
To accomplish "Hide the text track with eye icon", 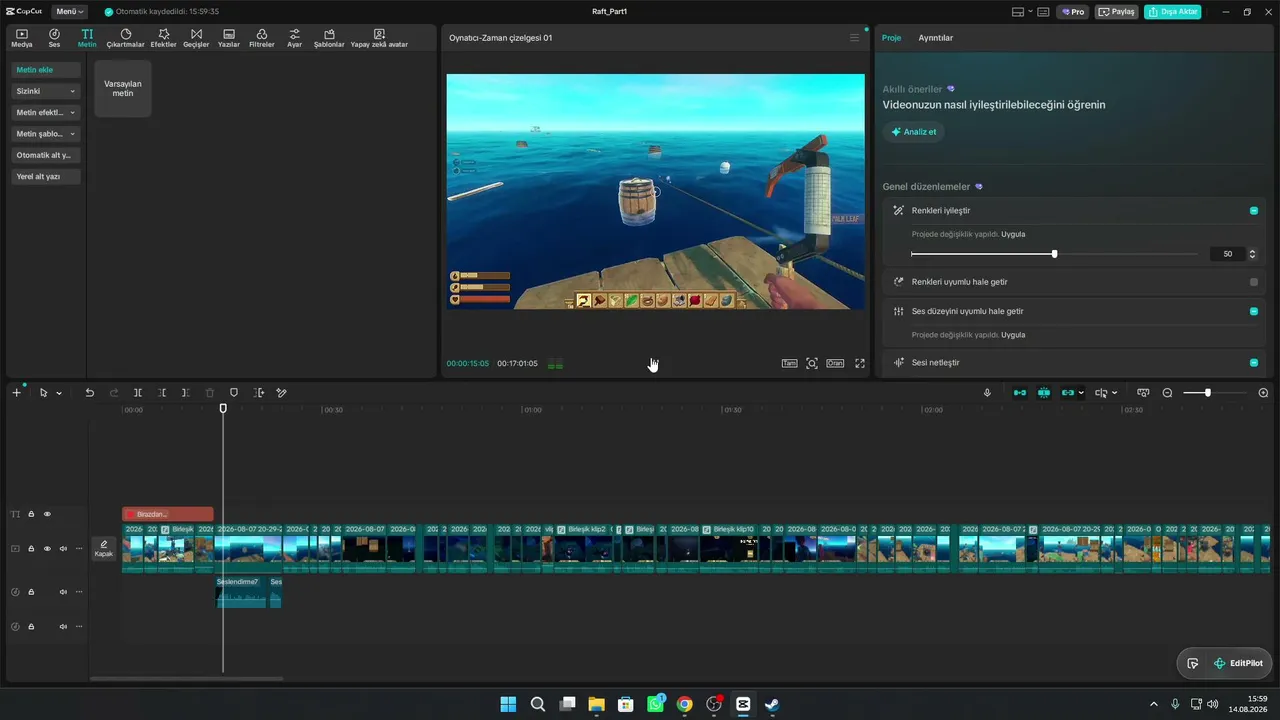I will click(x=47, y=514).
